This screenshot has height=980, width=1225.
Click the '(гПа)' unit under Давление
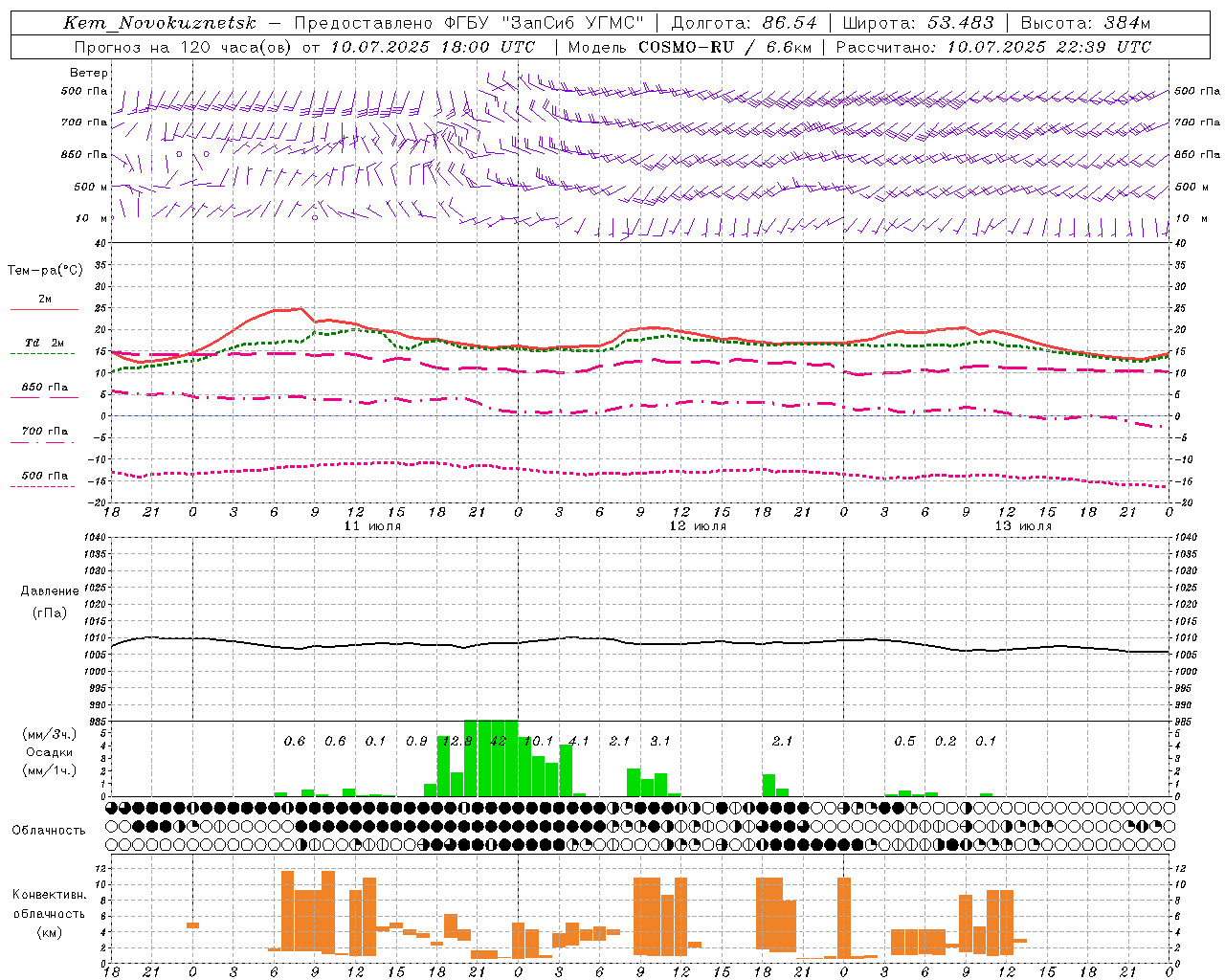tap(50, 613)
